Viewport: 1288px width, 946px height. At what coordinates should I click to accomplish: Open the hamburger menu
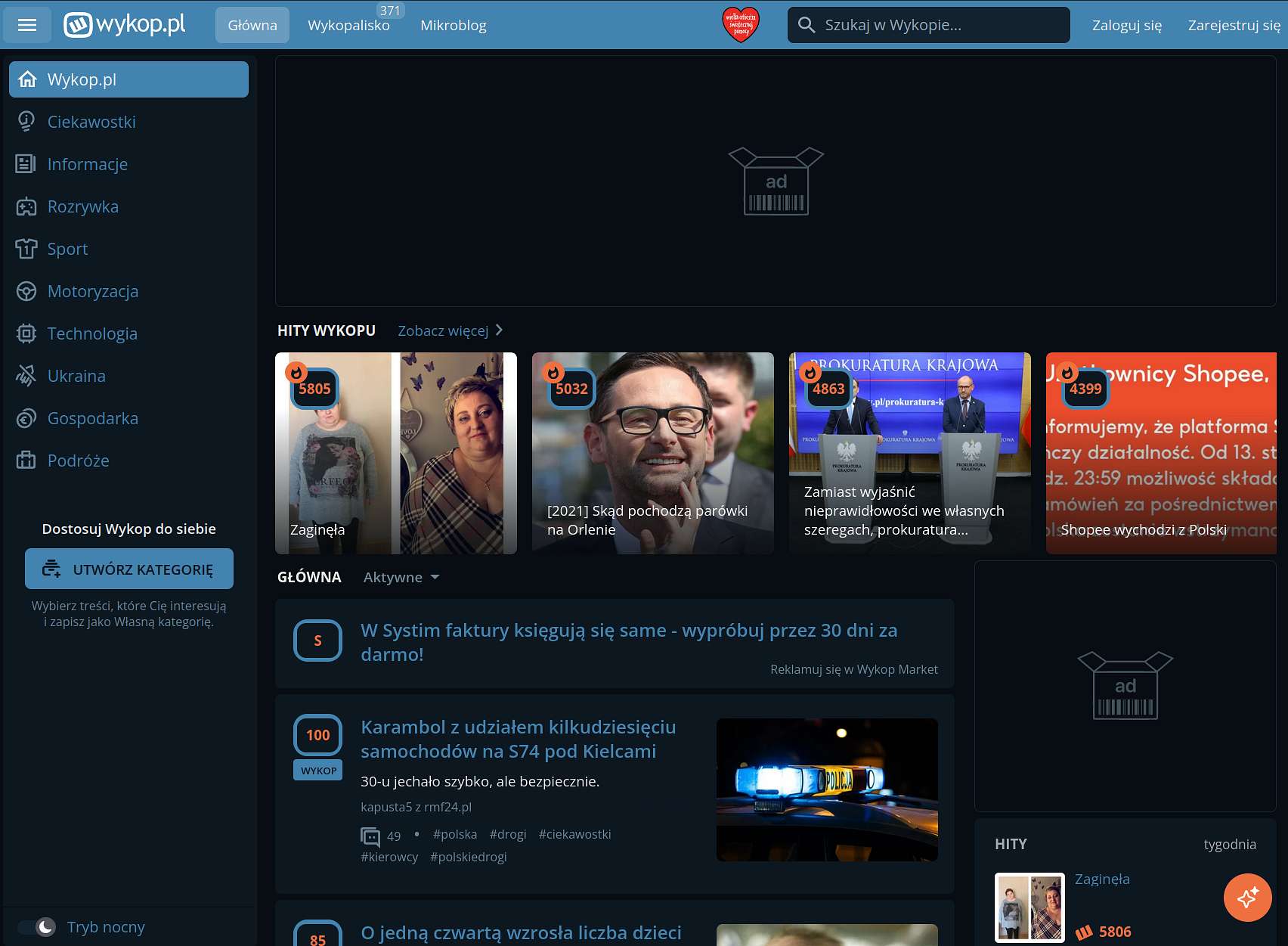click(27, 25)
